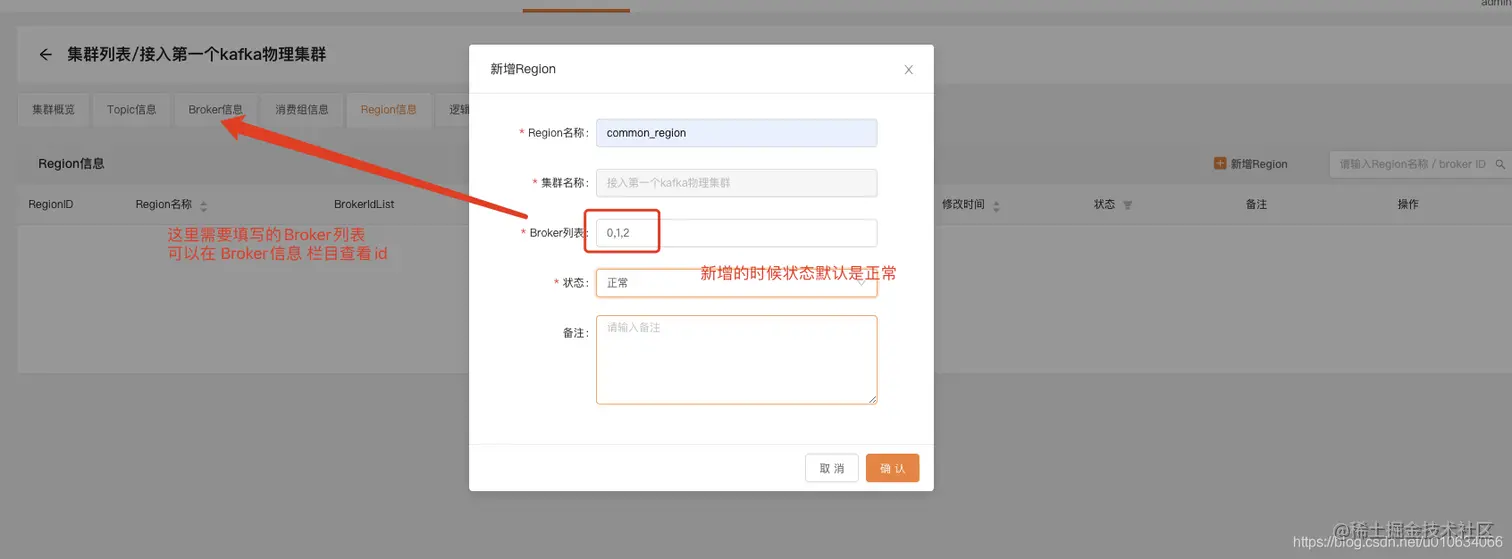The image size is (1512, 559).
Task: Open the 状态 dropdown showing 正常
Action: pos(736,283)
